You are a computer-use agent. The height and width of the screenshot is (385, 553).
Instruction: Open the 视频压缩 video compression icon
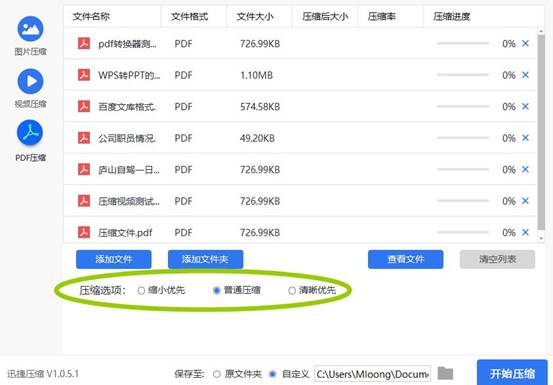click(30, 81)
